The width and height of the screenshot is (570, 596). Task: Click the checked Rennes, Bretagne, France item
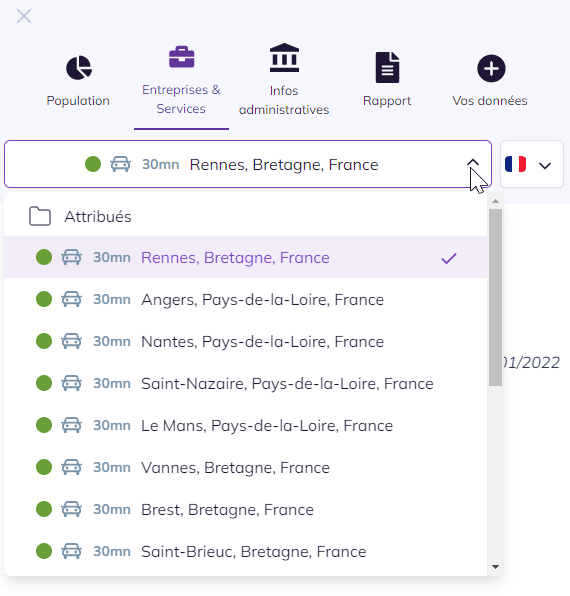click(x=245, y=257)
